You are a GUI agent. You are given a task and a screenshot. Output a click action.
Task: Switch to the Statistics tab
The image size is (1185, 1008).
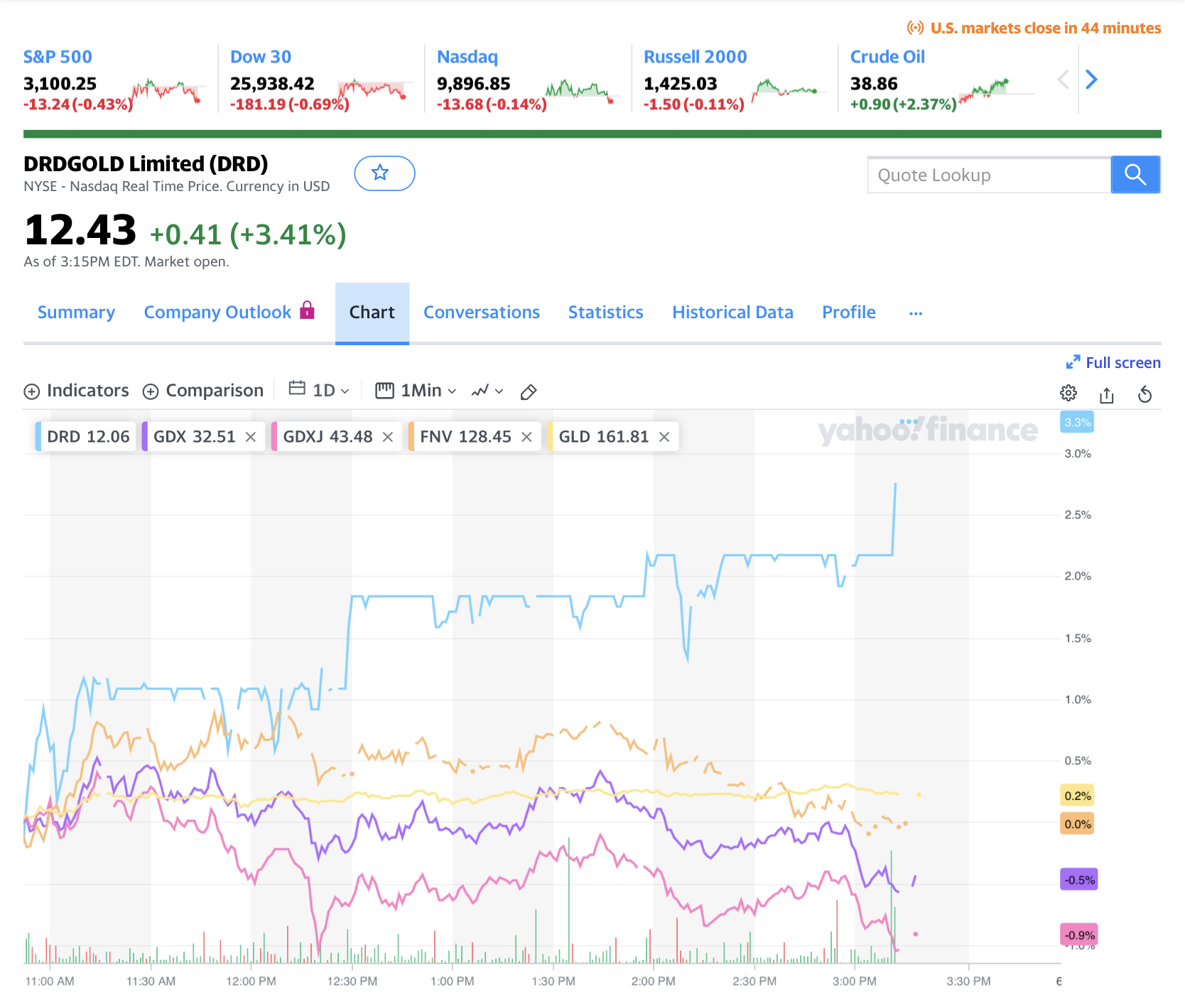(605, 313)
